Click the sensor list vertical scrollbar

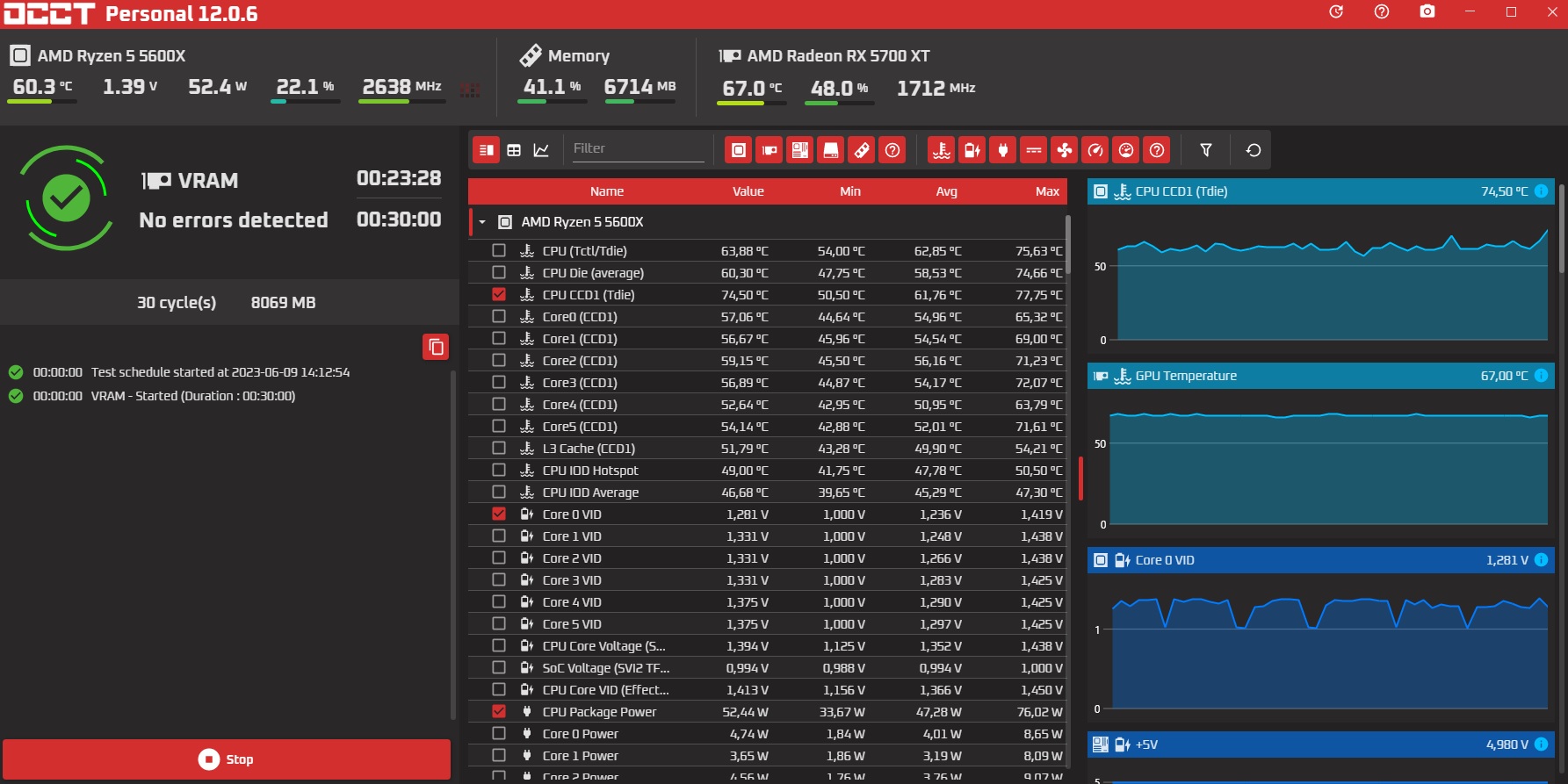click(1067, 246)
